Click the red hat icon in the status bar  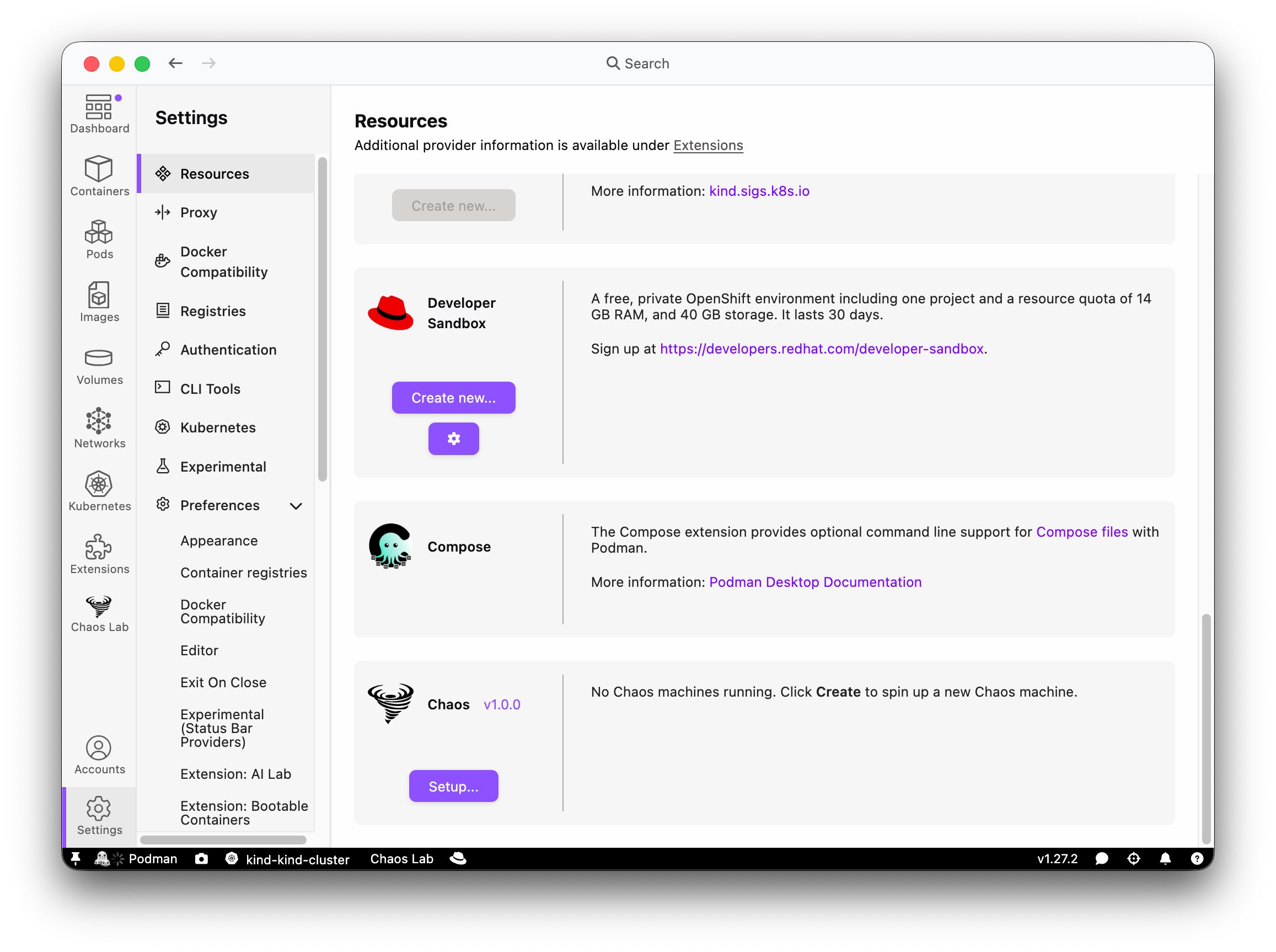457,859
